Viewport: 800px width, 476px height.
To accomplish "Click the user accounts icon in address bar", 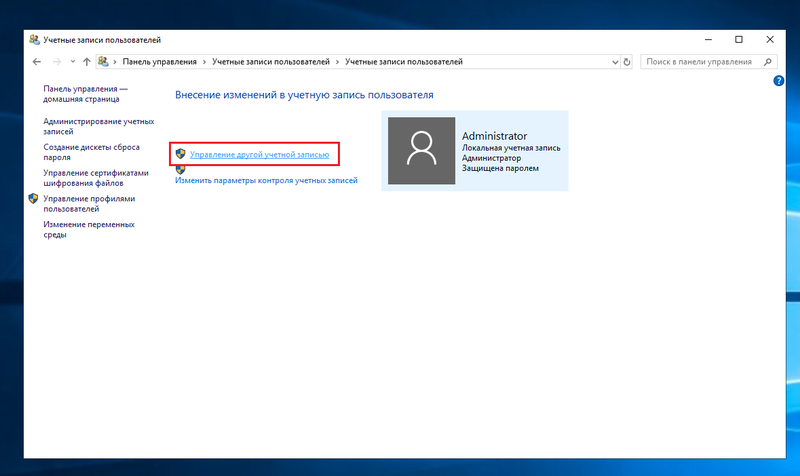I will (103, 62).
